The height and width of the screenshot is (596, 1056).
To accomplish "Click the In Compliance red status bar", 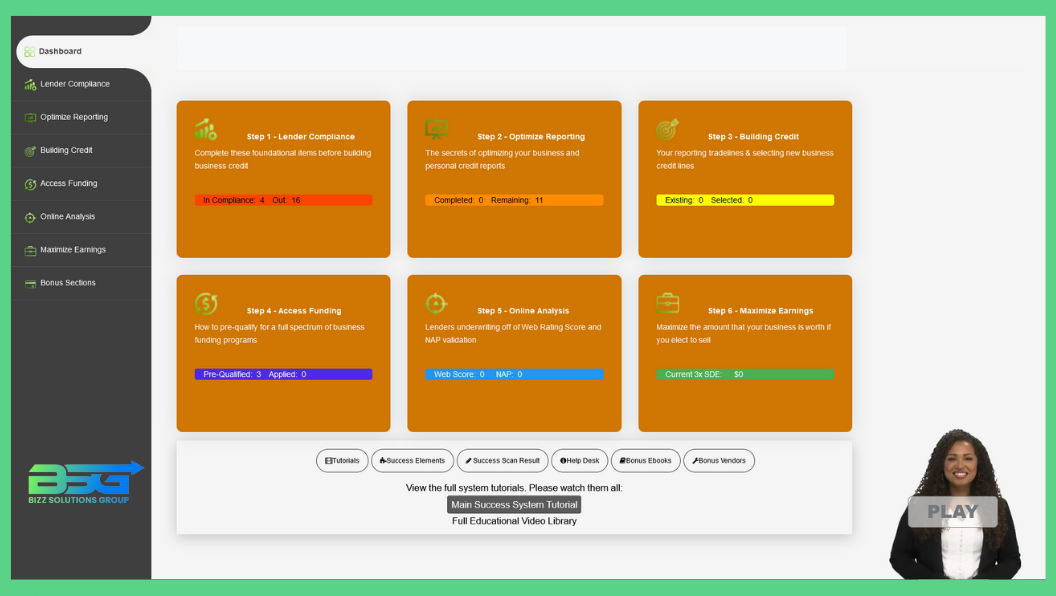I will [x=283, y=201].
